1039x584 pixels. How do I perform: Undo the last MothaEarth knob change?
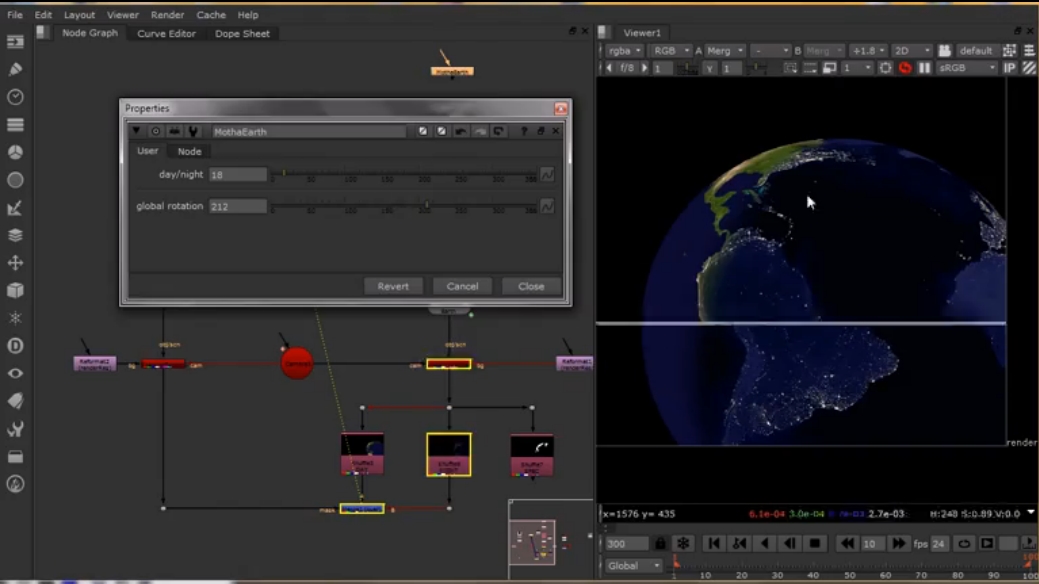tap(461, 131)
